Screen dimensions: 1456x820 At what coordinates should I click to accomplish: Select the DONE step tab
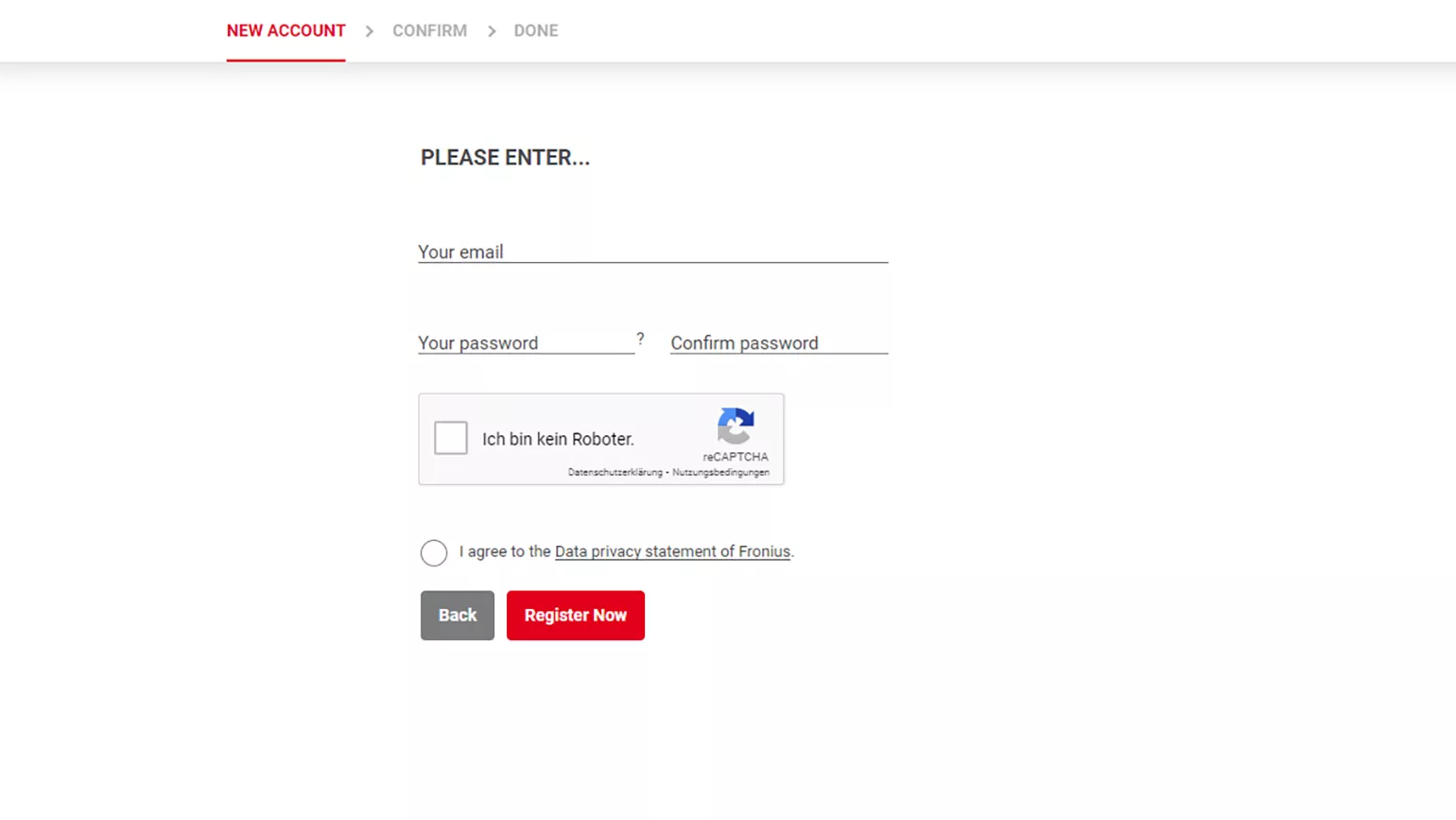536,31
